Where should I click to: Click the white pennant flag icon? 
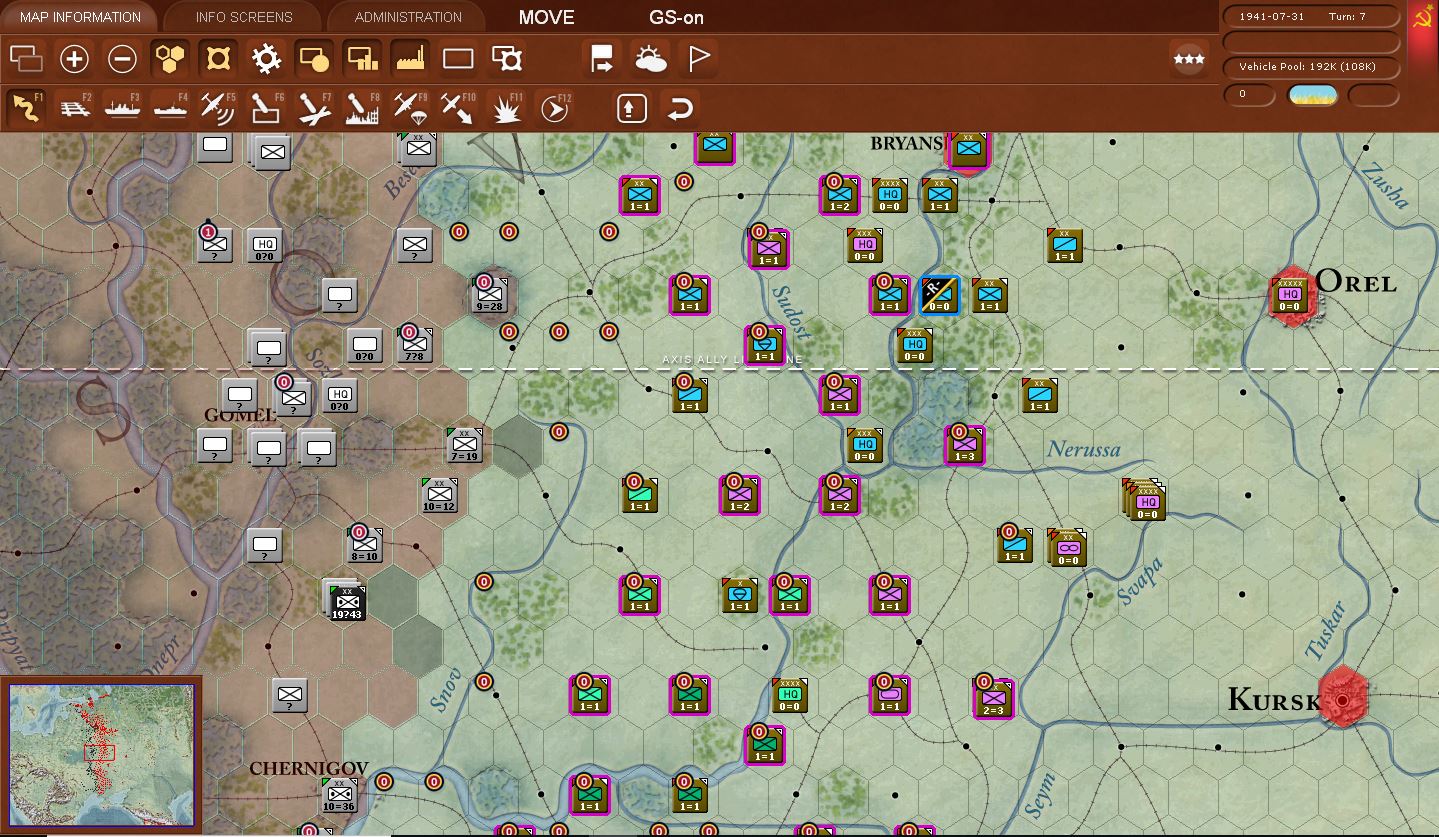click(x=699, y=59)
